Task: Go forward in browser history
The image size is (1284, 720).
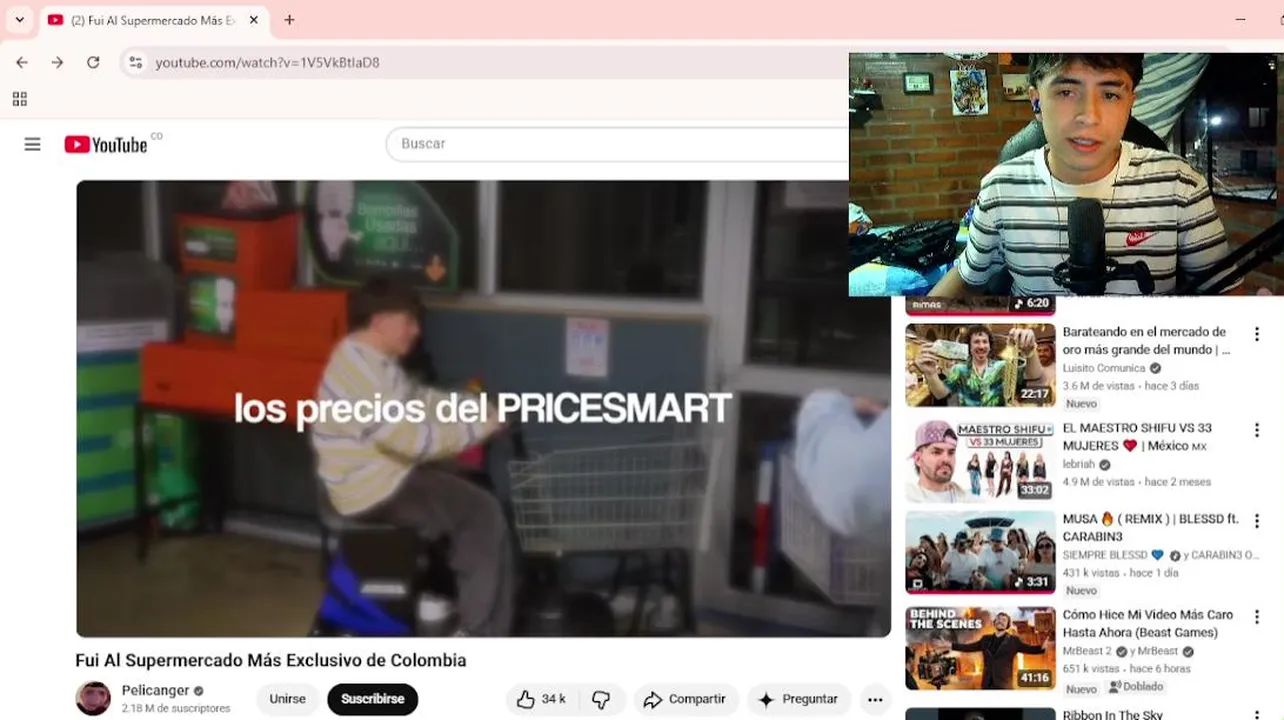Action: point(57,62)
